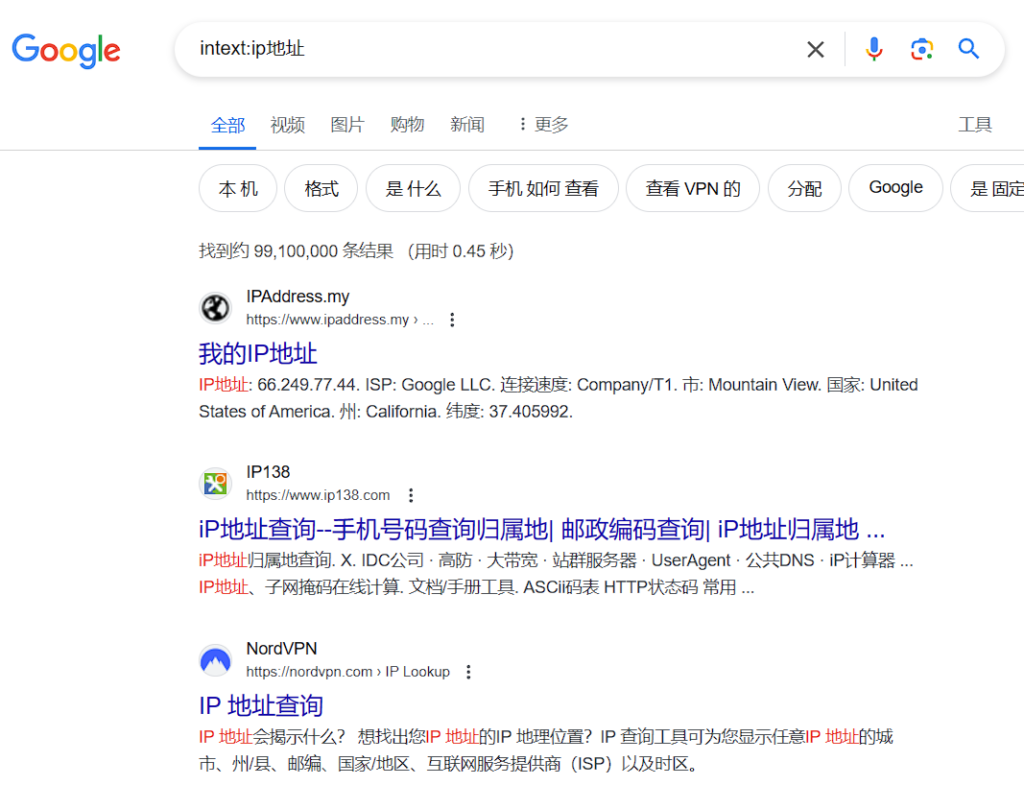This screenshot has width=1024, height=809.
Task: Choose the 手机如何查看 chip
Action: 543,189
